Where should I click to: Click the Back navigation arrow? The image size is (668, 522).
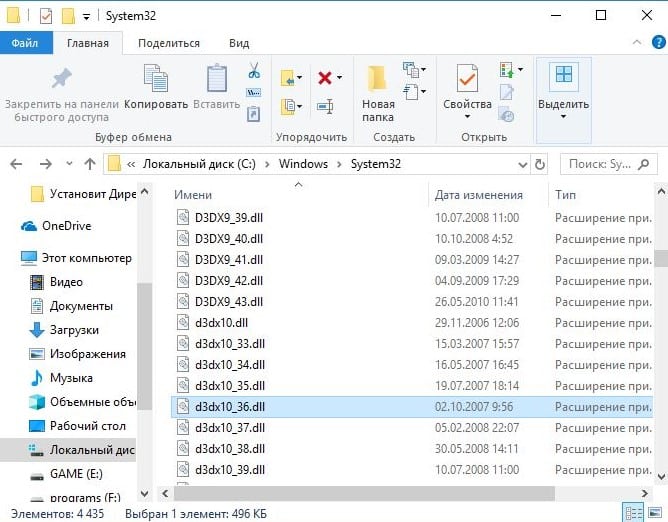click(16, 164)
